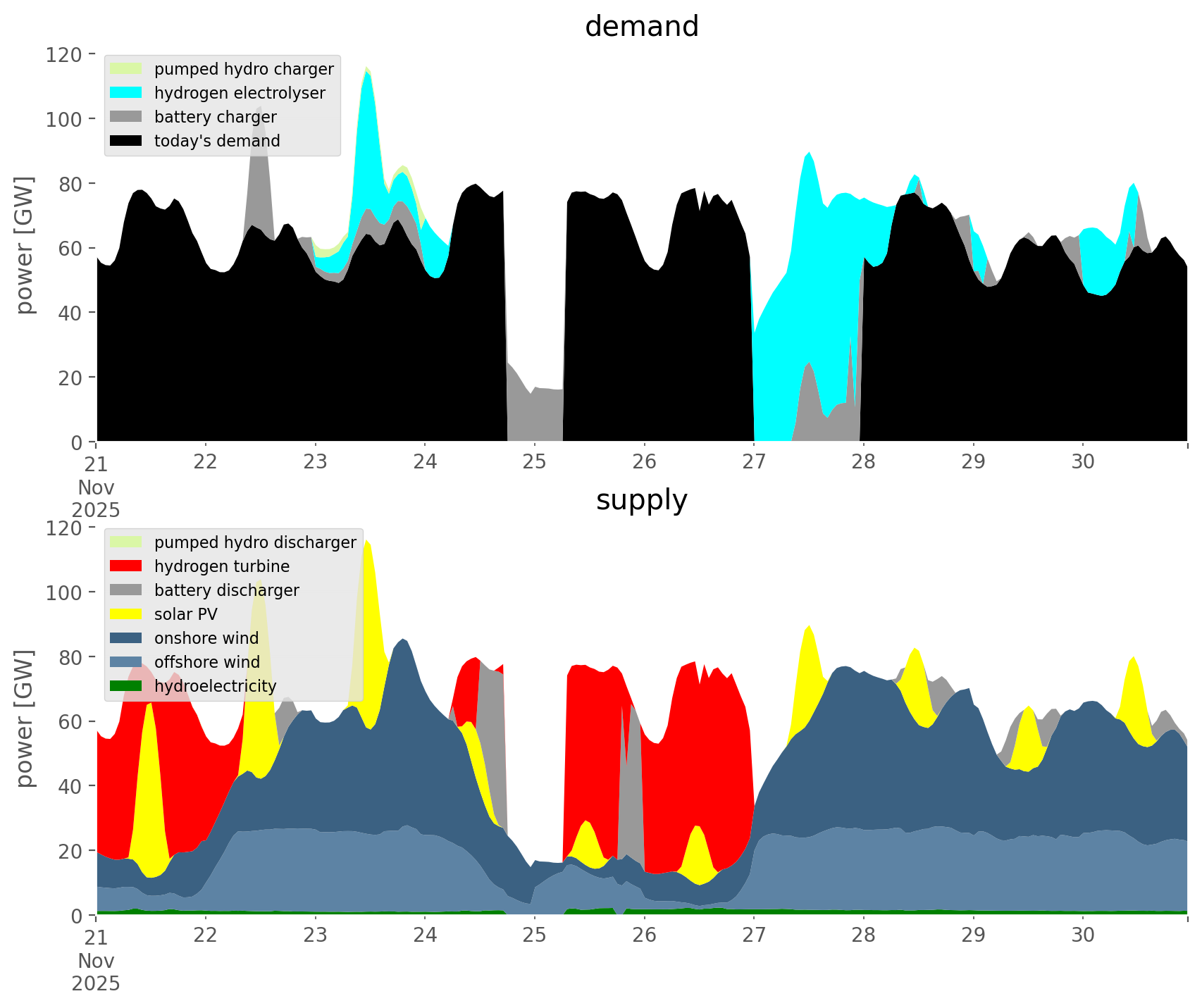Select the offshore wind legend label
The width and height of the screenshot is (1202, 1008).
(x=206, y=662)
